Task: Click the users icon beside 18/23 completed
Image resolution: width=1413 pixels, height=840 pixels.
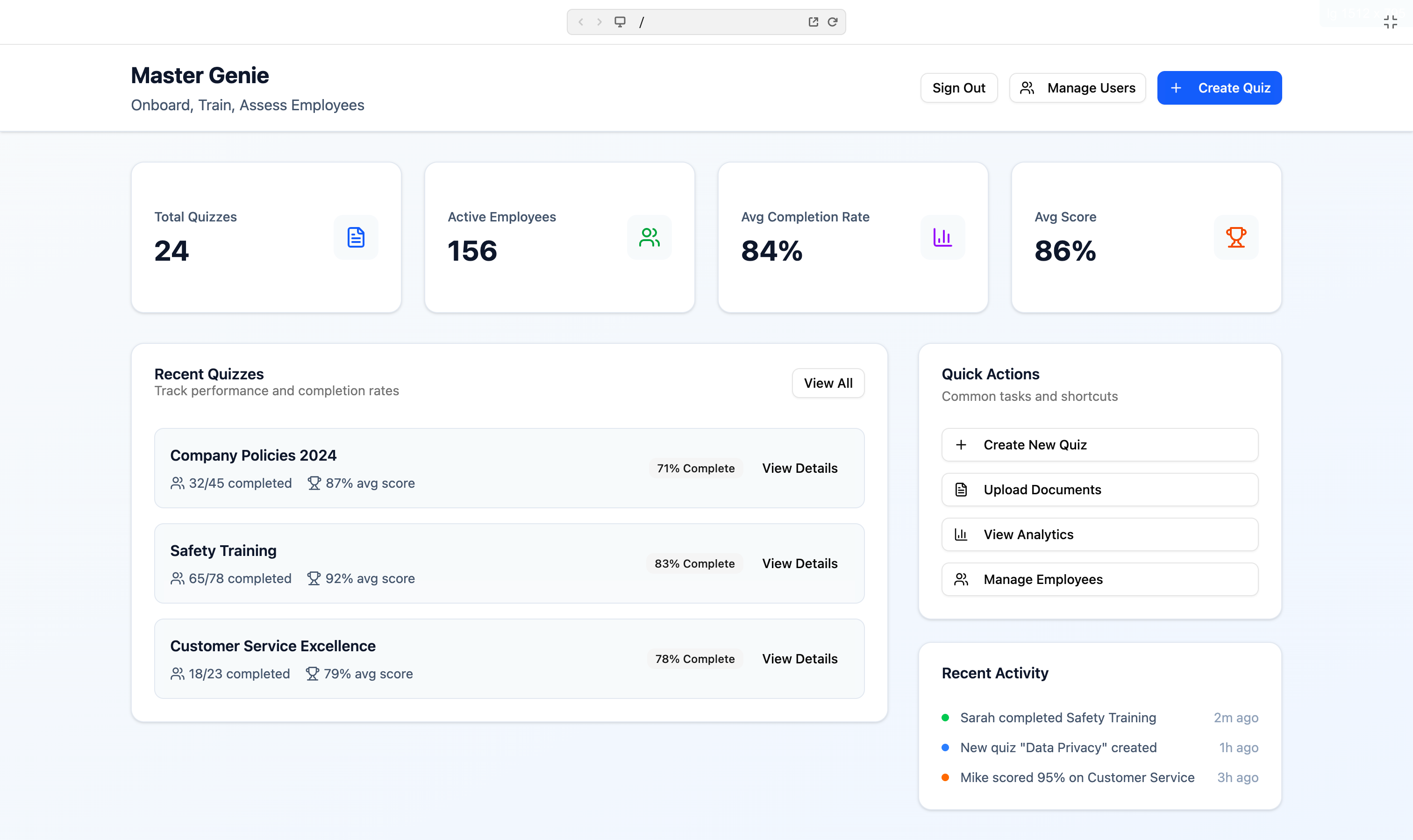Action: (x=177, y=674)
